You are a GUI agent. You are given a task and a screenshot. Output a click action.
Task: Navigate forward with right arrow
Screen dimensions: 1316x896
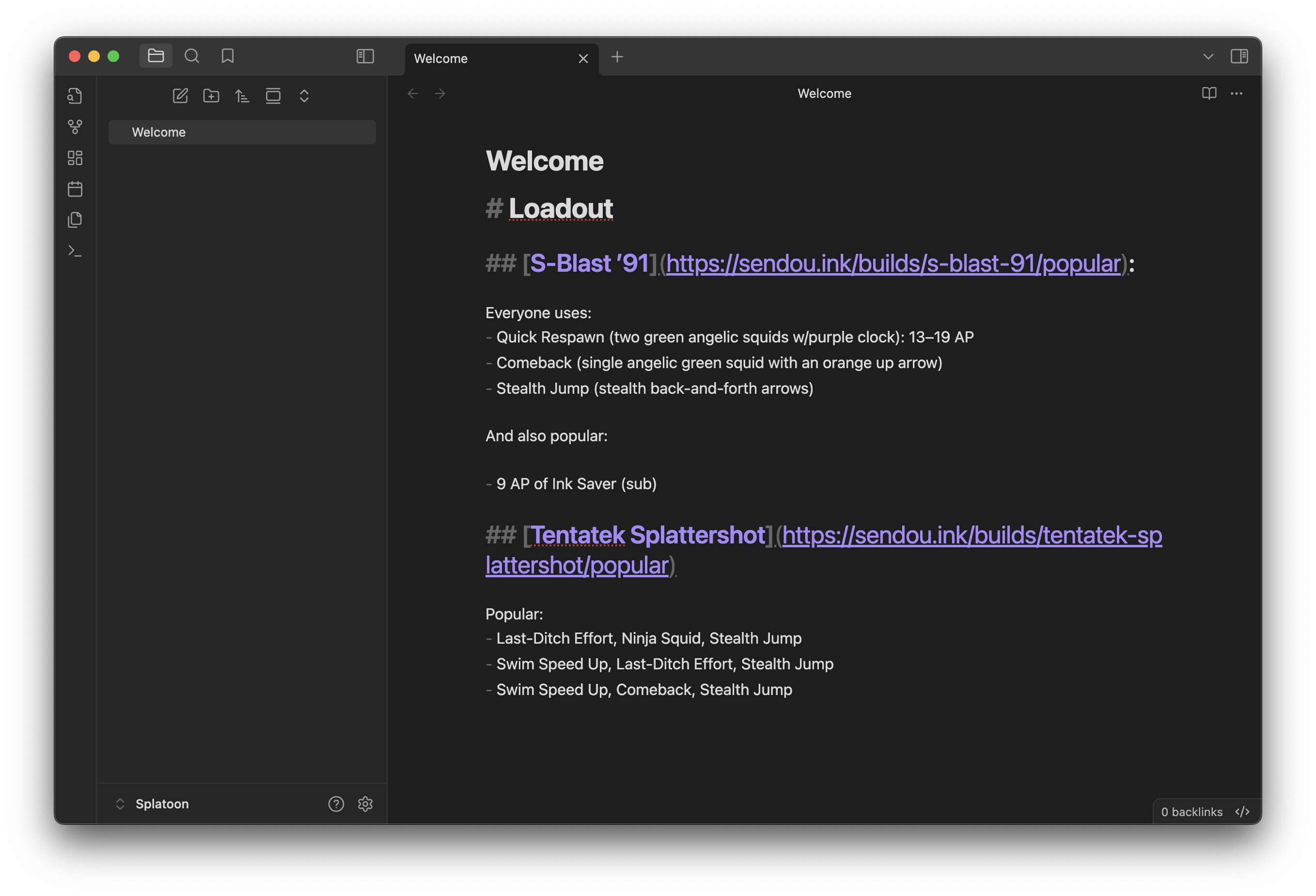(x=440, y=93)
